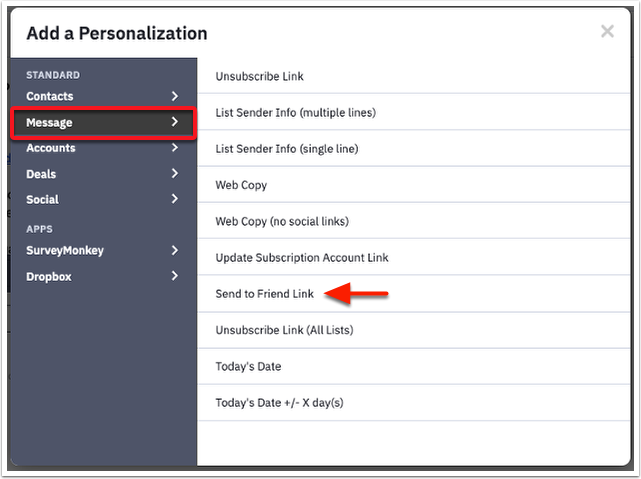Pick Web Copy (no social links)

[x=282, y=221]
